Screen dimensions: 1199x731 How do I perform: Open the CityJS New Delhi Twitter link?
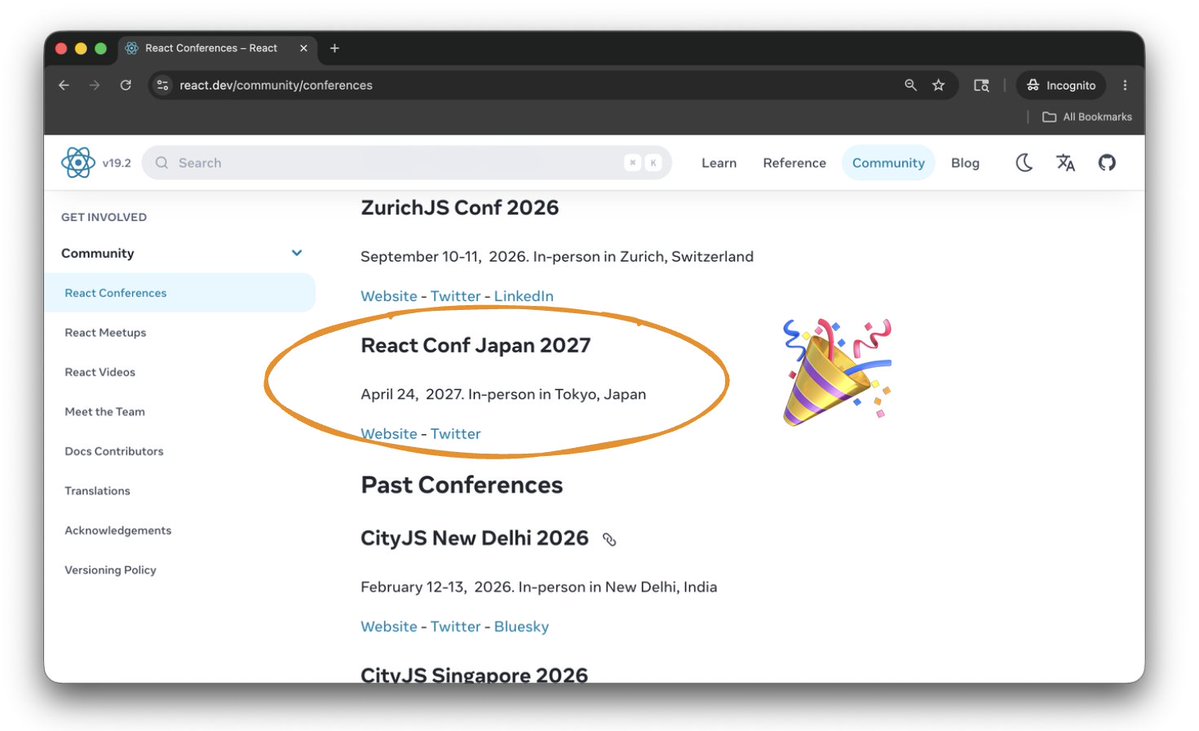click(x=456, y=626)
